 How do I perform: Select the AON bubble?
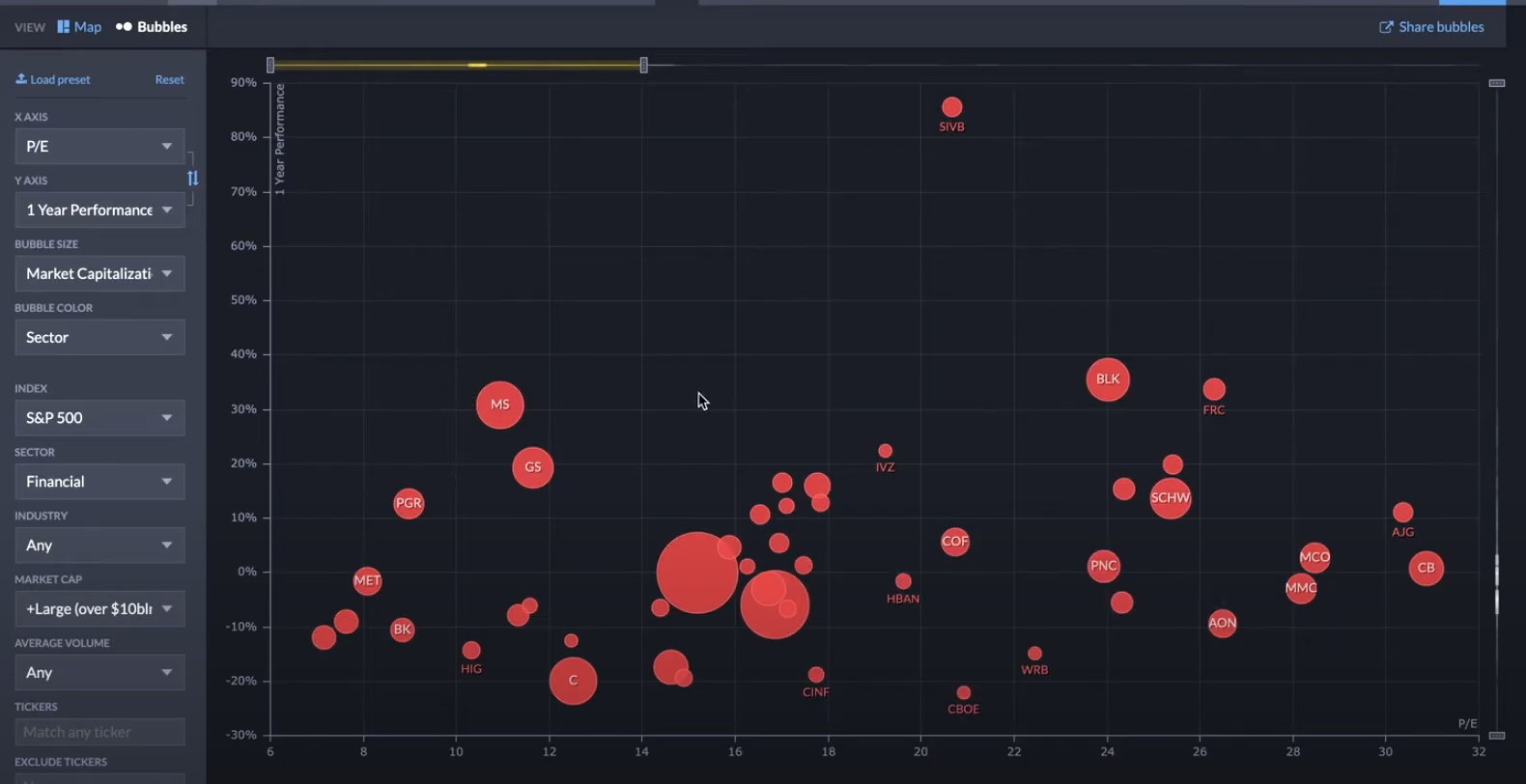coord(1223,623)
